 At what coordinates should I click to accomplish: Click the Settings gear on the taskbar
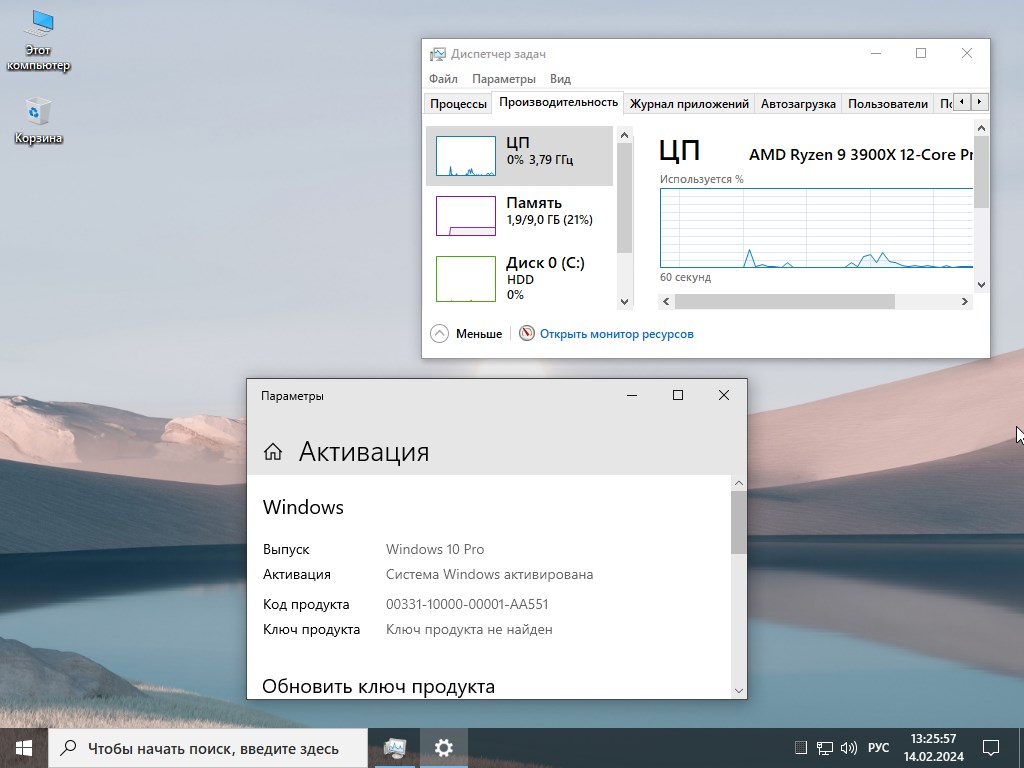[444, 748]
